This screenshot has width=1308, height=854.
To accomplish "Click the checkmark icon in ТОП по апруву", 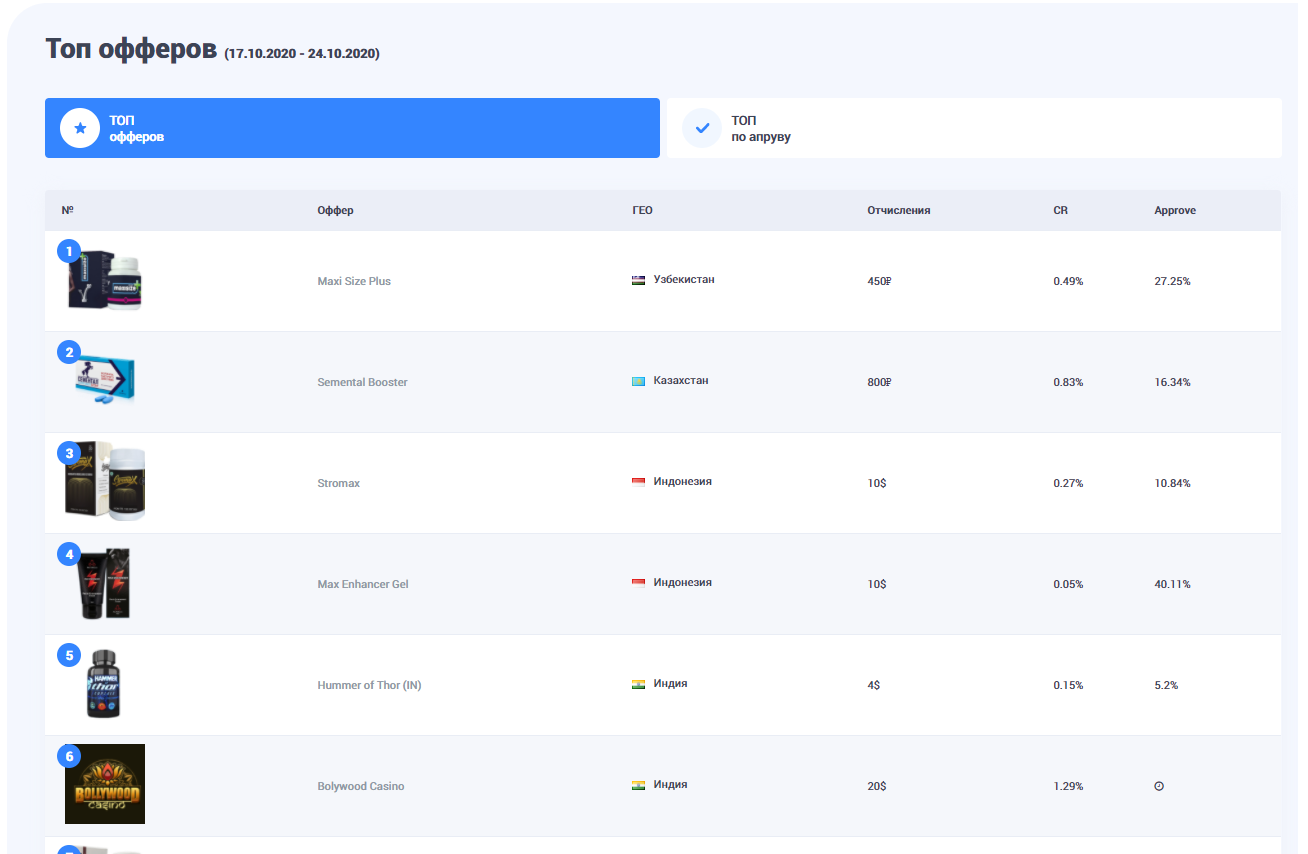I will coord(702,128).
